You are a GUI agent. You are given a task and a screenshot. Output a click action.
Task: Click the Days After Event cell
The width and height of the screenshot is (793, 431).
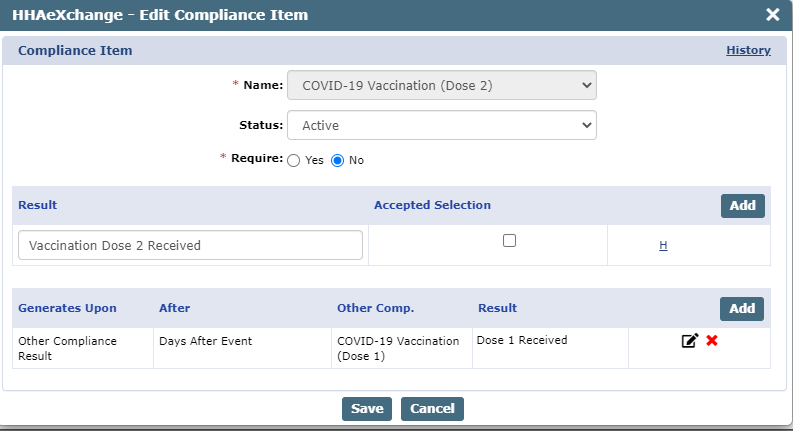(x=205, y=341)
